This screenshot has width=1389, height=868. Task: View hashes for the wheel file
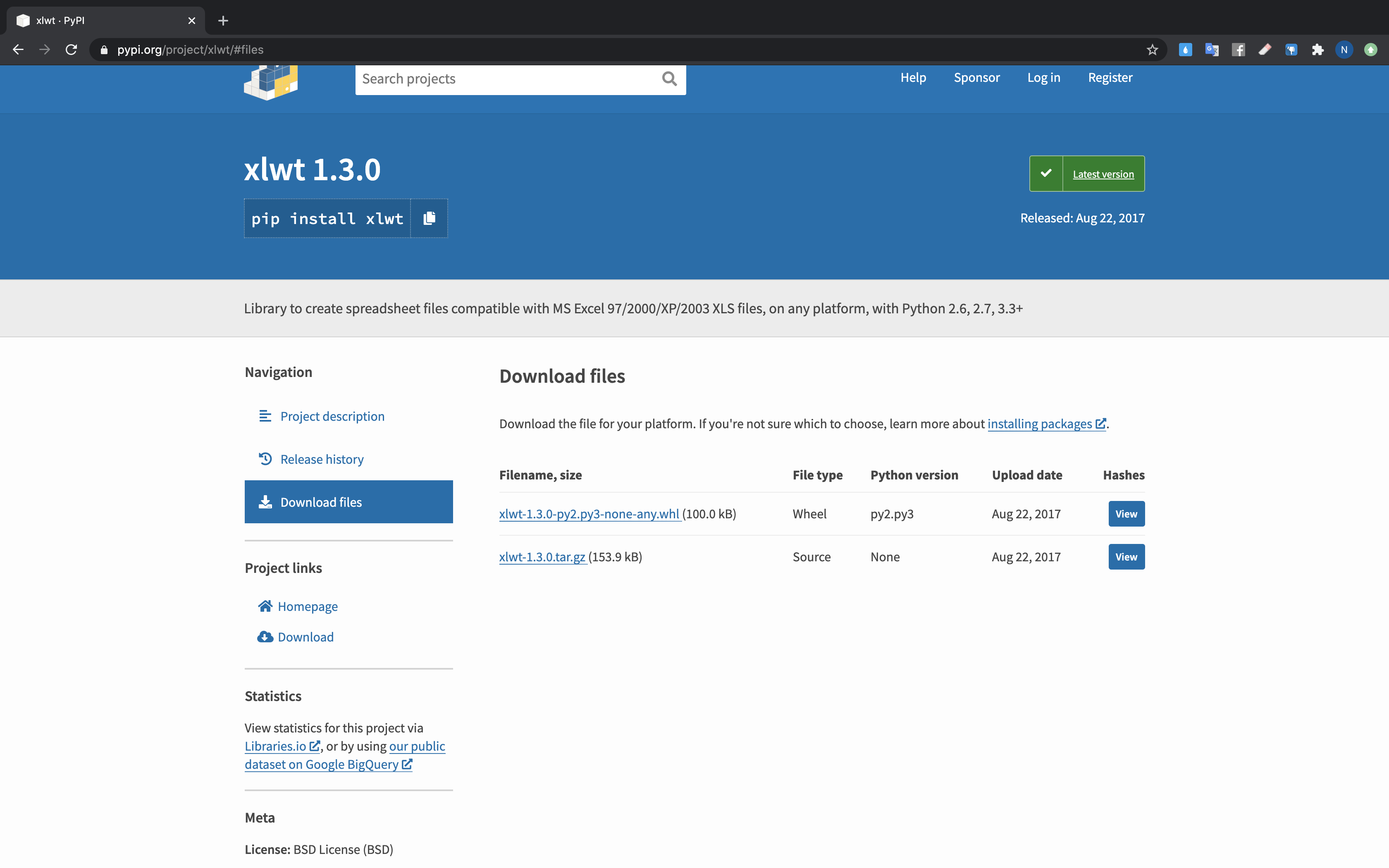tap(1126, 514)
